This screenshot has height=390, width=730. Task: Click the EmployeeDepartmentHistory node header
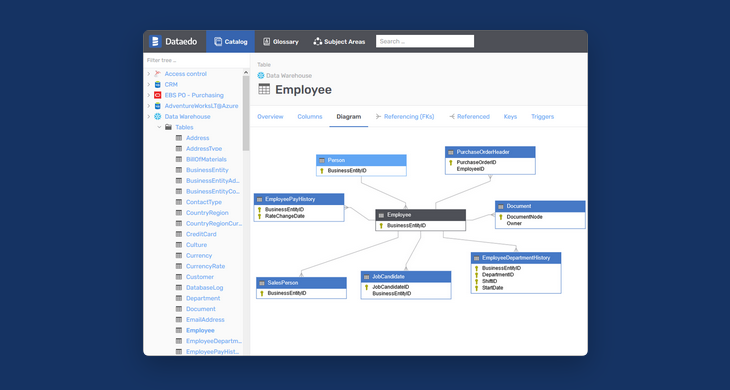tap(516, 258)
